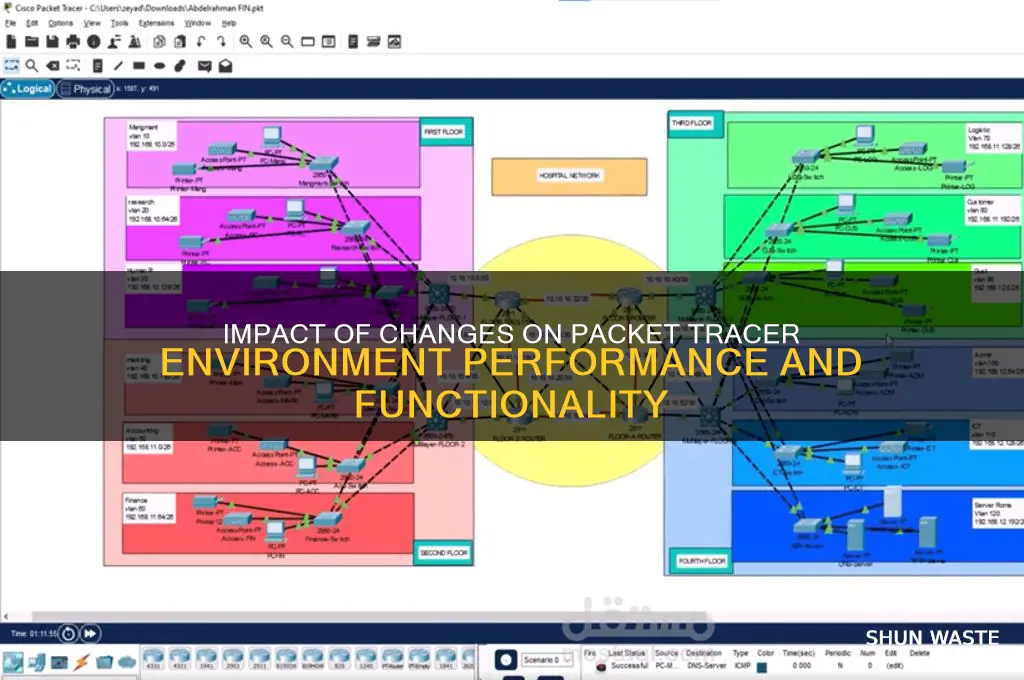Open the Window menu

click(x=197, y=23)
